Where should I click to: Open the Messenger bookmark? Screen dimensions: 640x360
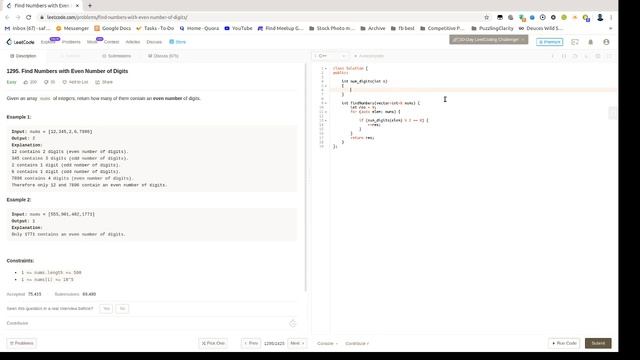[72, 28]
